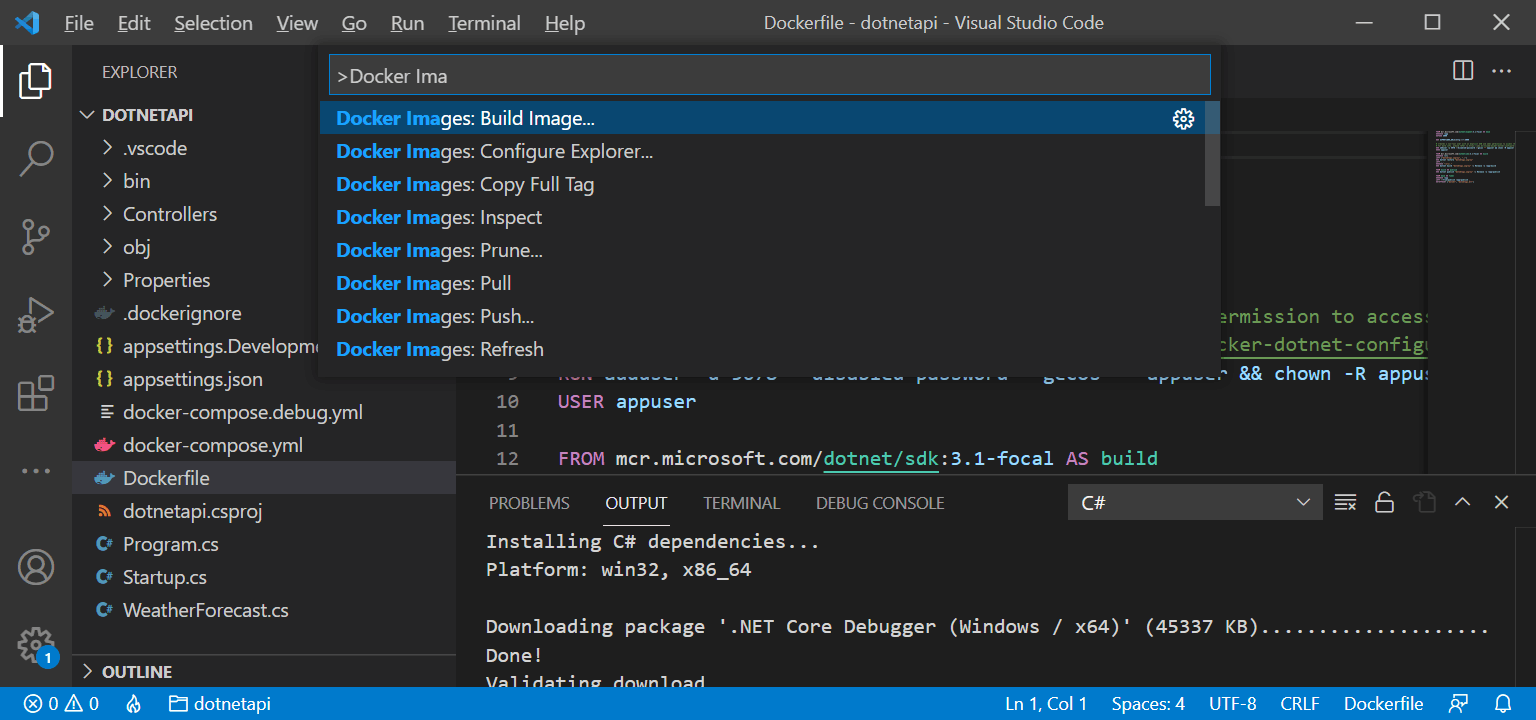The height and width of the screenshot is (720, 1536).
Task: Click the Accounts icon in activity bar
Action: [x=36, y=567]
